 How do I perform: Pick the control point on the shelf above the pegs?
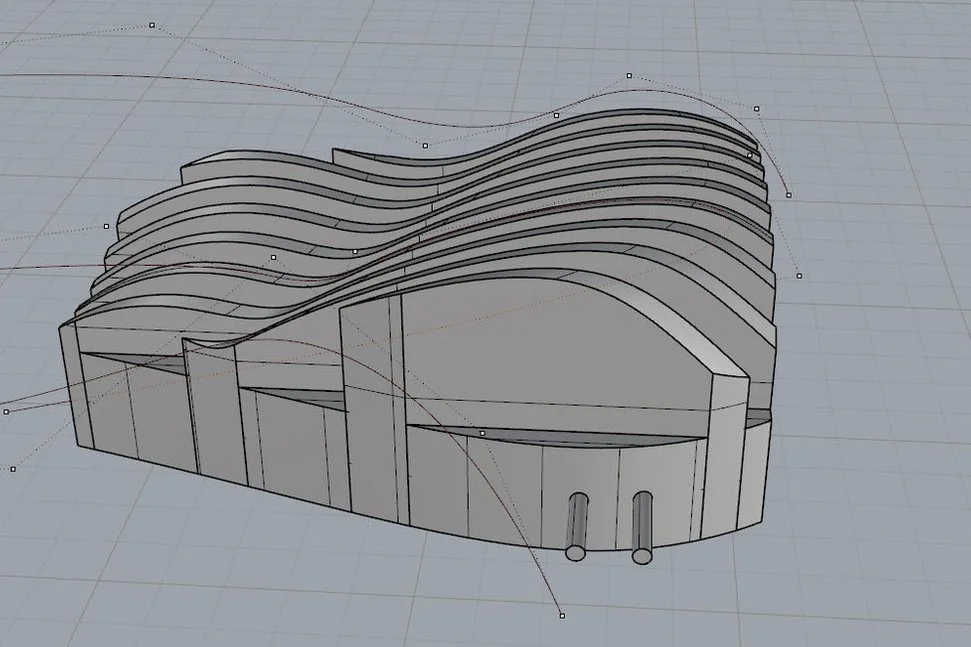(482, 433)
